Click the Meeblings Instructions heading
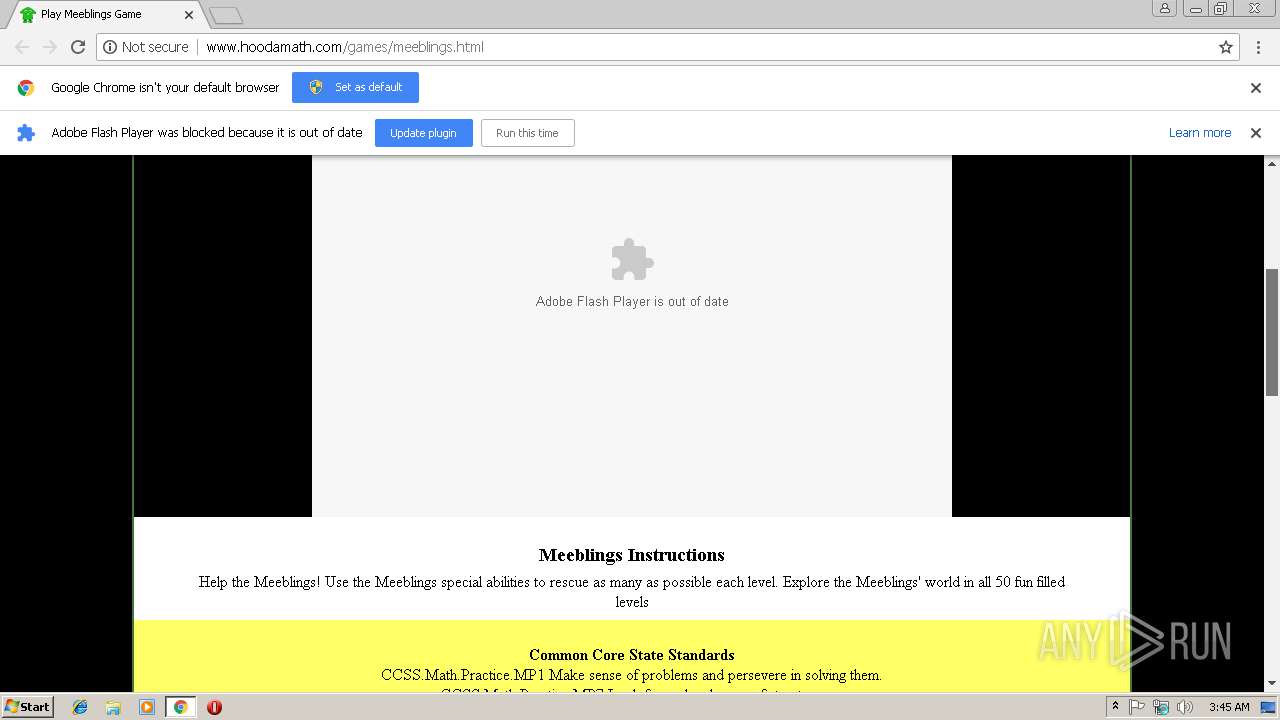 point(632,555)
